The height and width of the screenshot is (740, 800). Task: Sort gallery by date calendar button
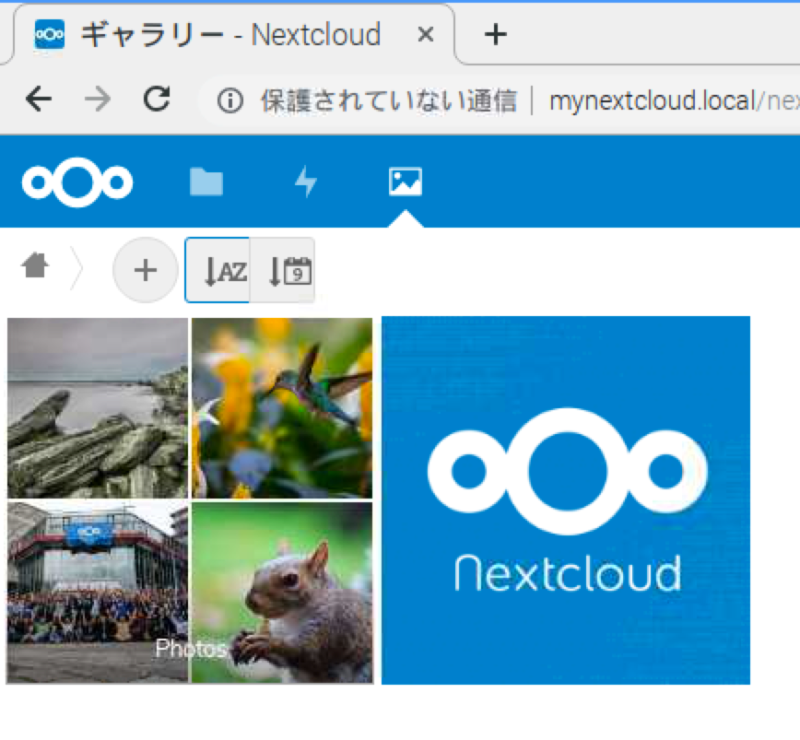click(x=283, y=270)
